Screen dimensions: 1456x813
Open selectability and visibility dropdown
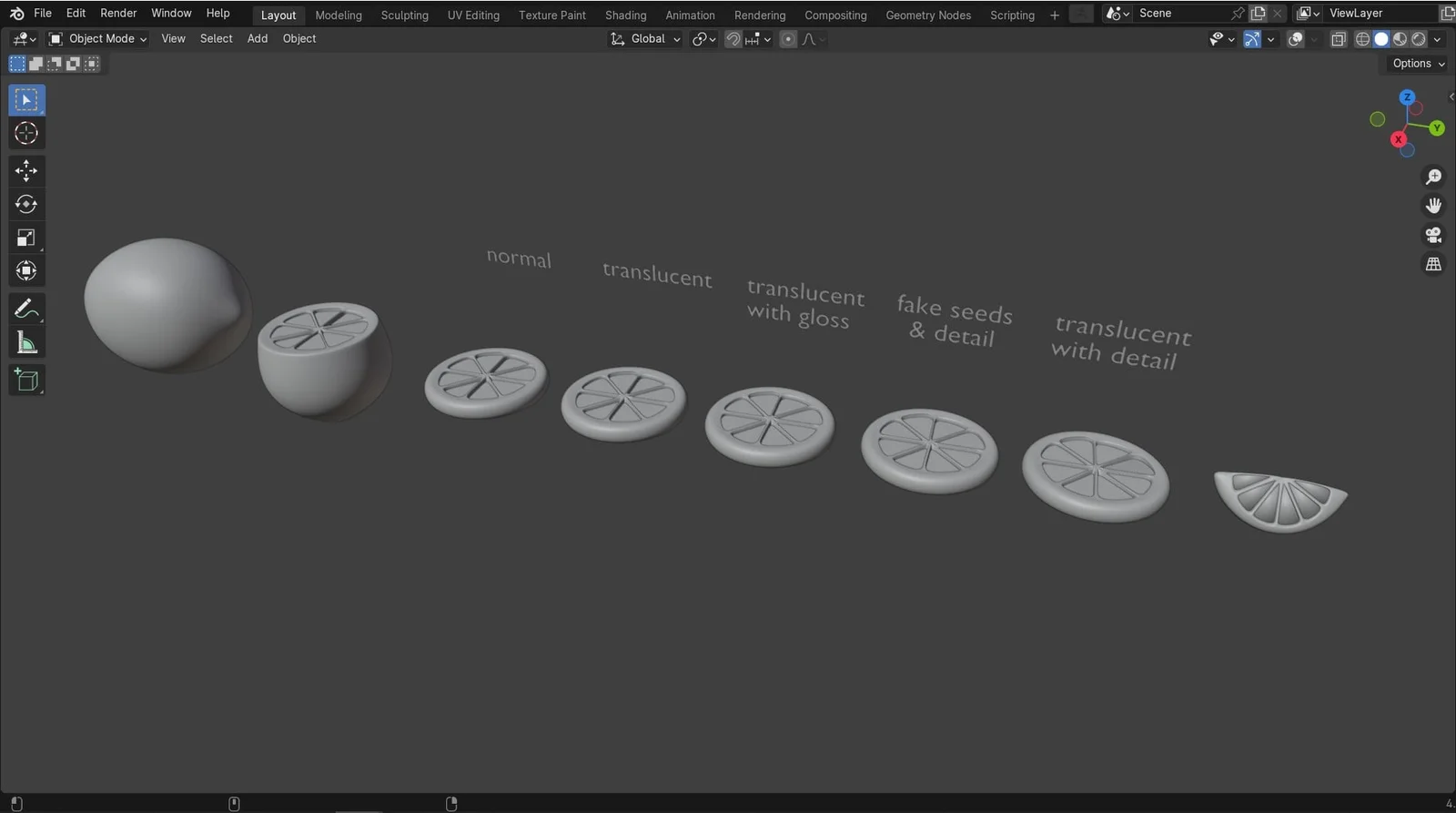(1221, 39)
